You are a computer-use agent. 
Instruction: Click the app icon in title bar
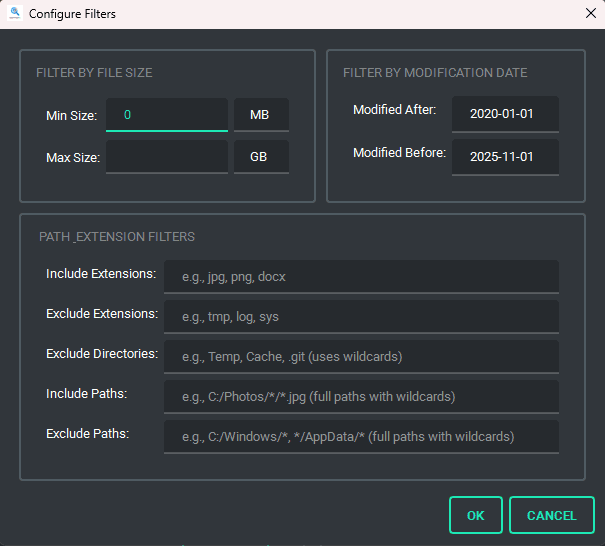pyautogui.click(x=15, y=14)
